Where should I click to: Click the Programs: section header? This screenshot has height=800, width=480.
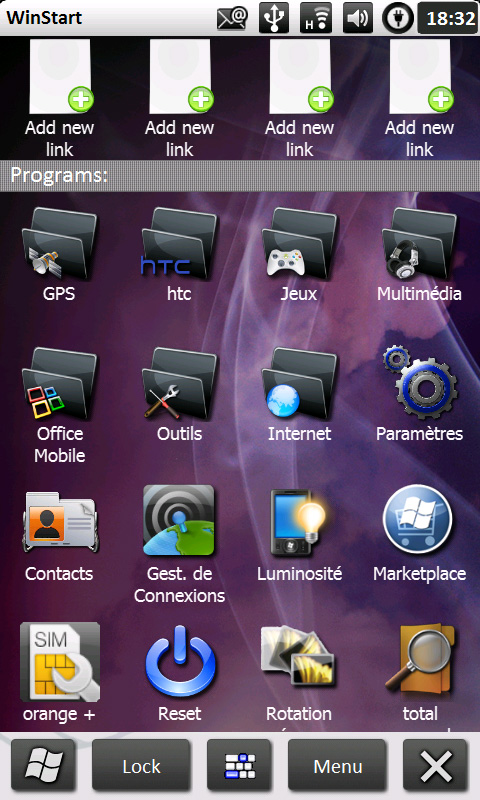click(240, 176)
